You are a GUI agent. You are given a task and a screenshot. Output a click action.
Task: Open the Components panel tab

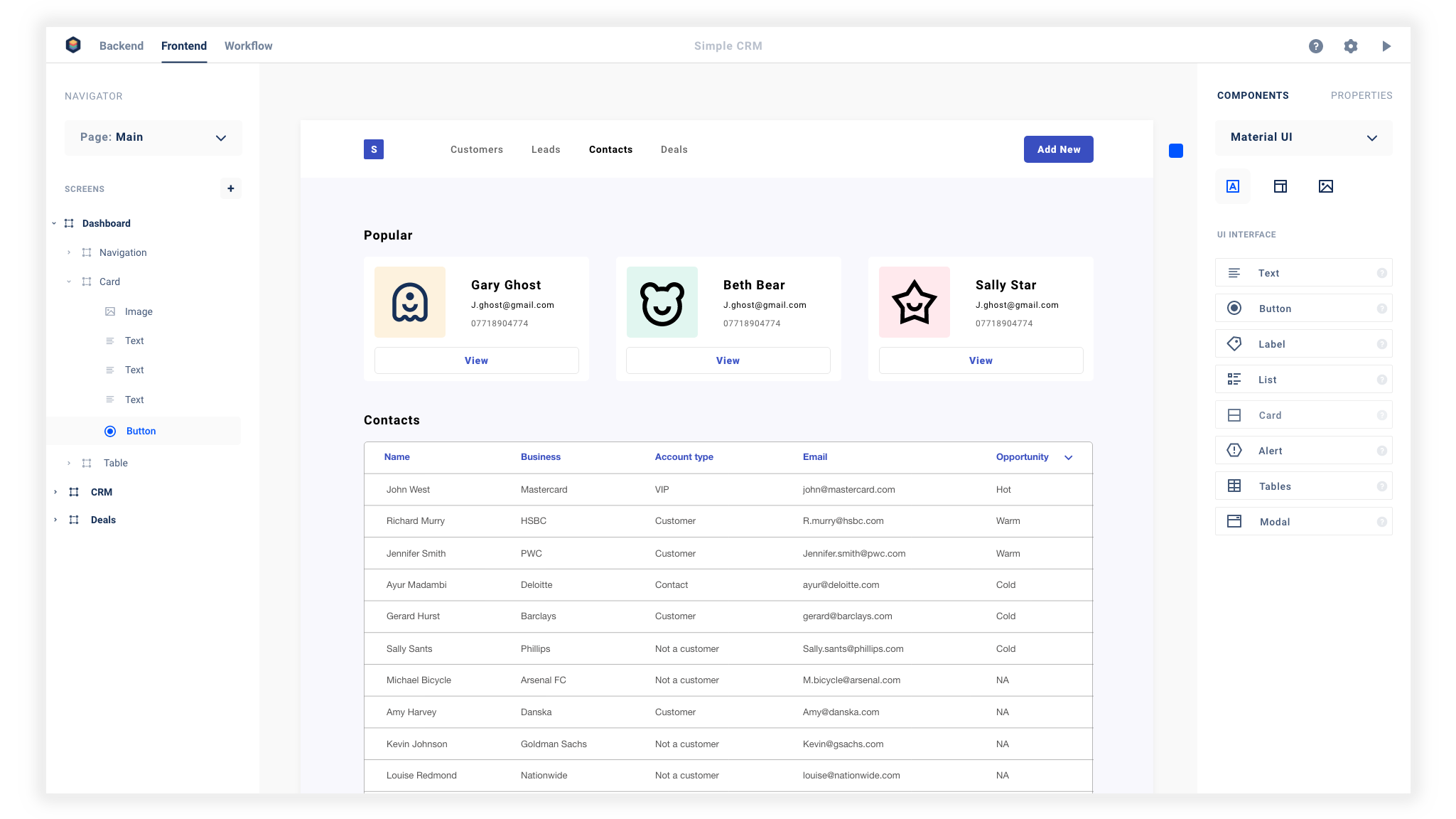click(1253, 95)
